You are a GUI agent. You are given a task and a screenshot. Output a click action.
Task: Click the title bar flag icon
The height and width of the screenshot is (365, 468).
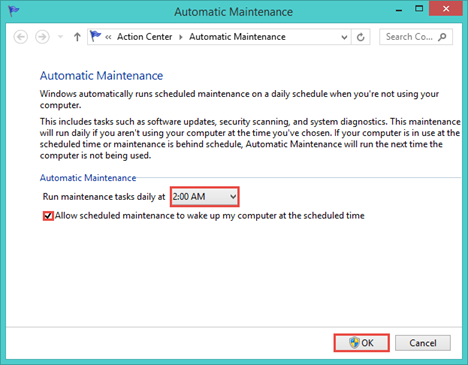click(x=14, y=11)
